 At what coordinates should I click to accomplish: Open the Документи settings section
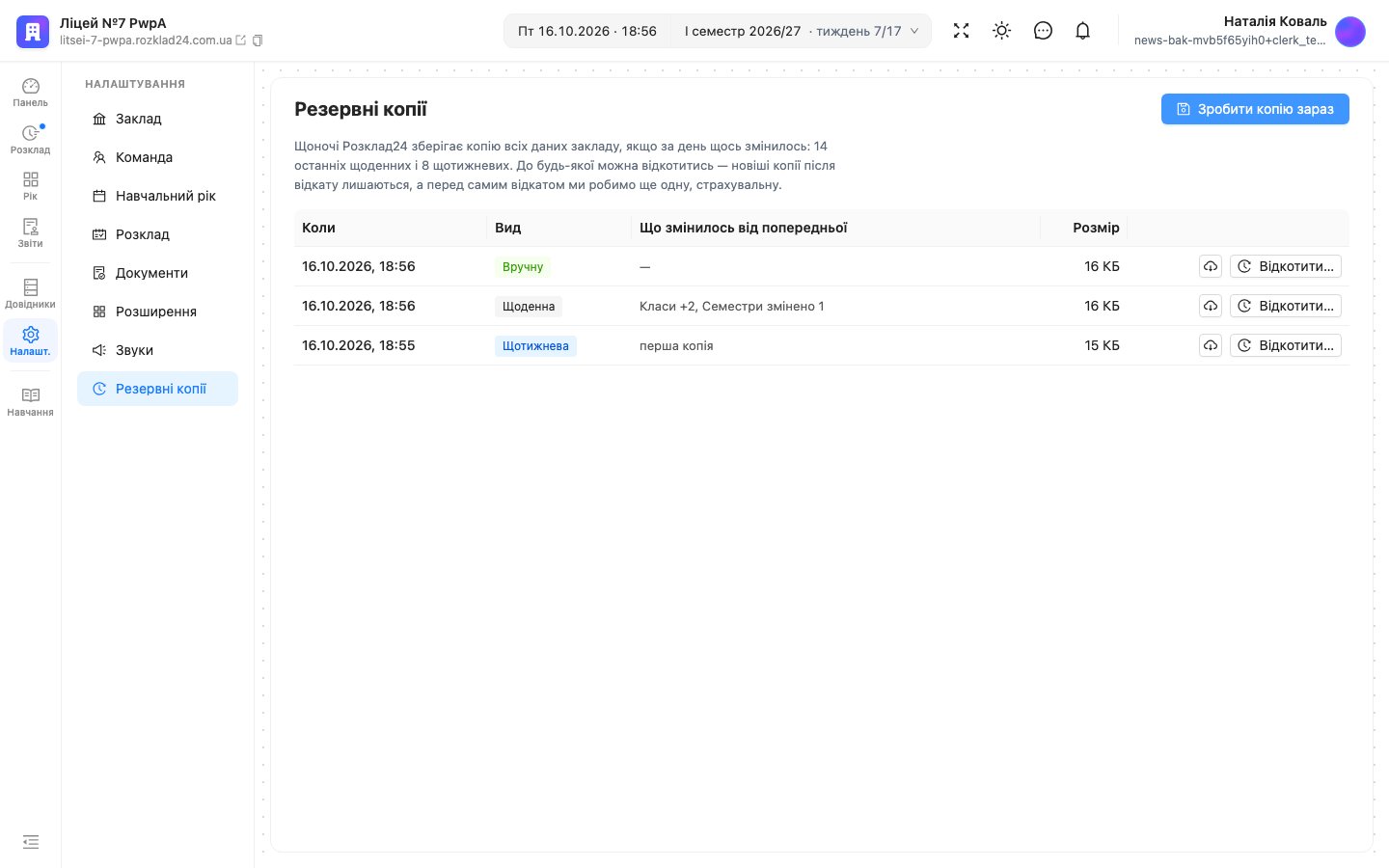point(158,273)
